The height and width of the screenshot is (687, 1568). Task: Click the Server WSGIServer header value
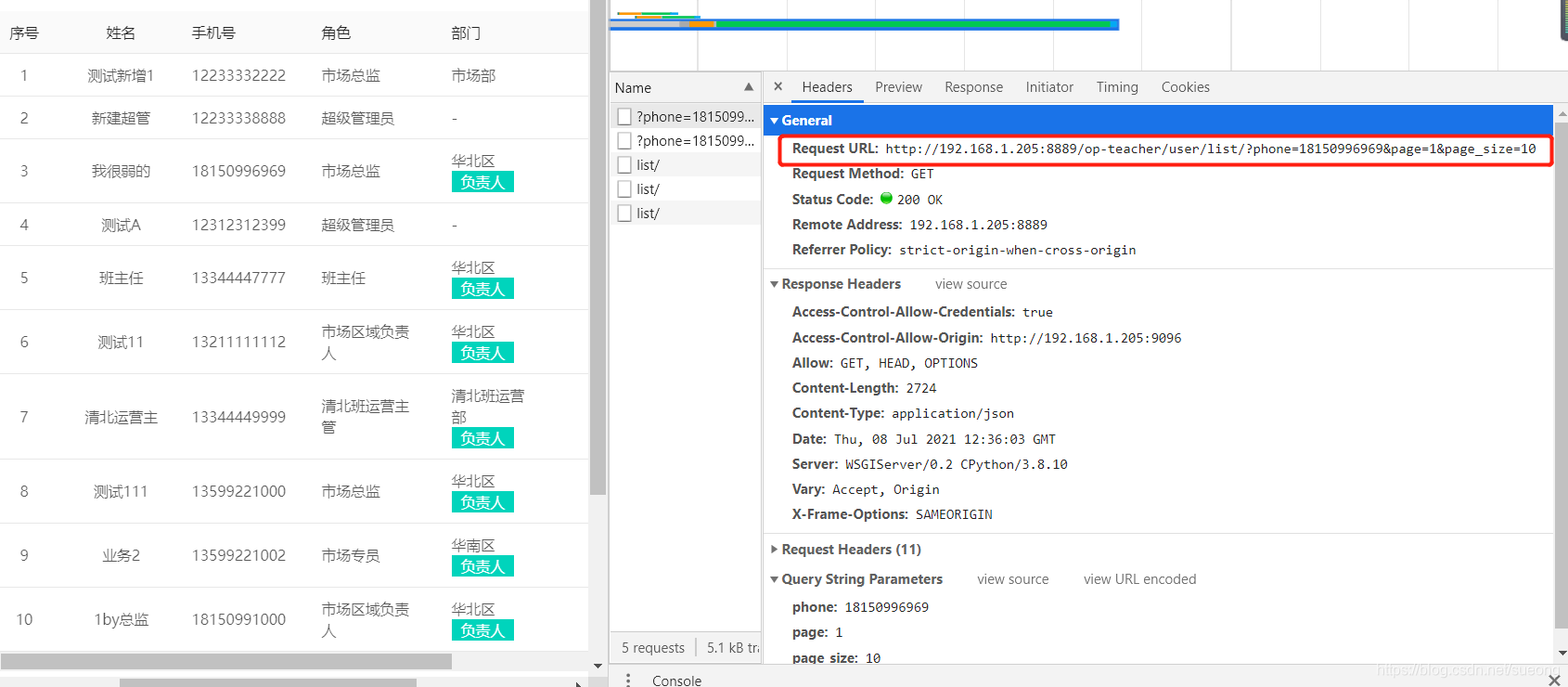[x=957, y=464]
